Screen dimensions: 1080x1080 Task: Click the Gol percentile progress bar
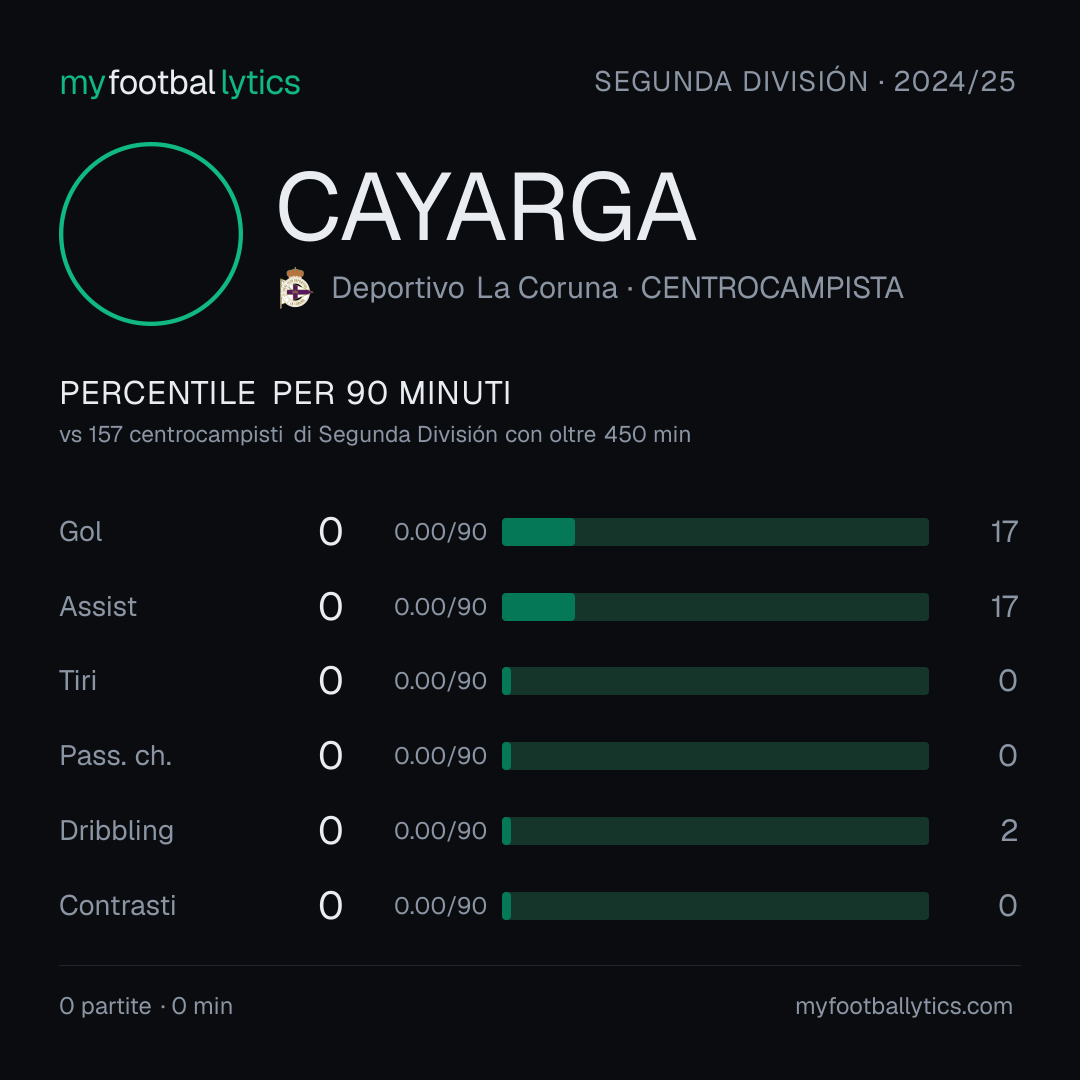pos(715,532)
